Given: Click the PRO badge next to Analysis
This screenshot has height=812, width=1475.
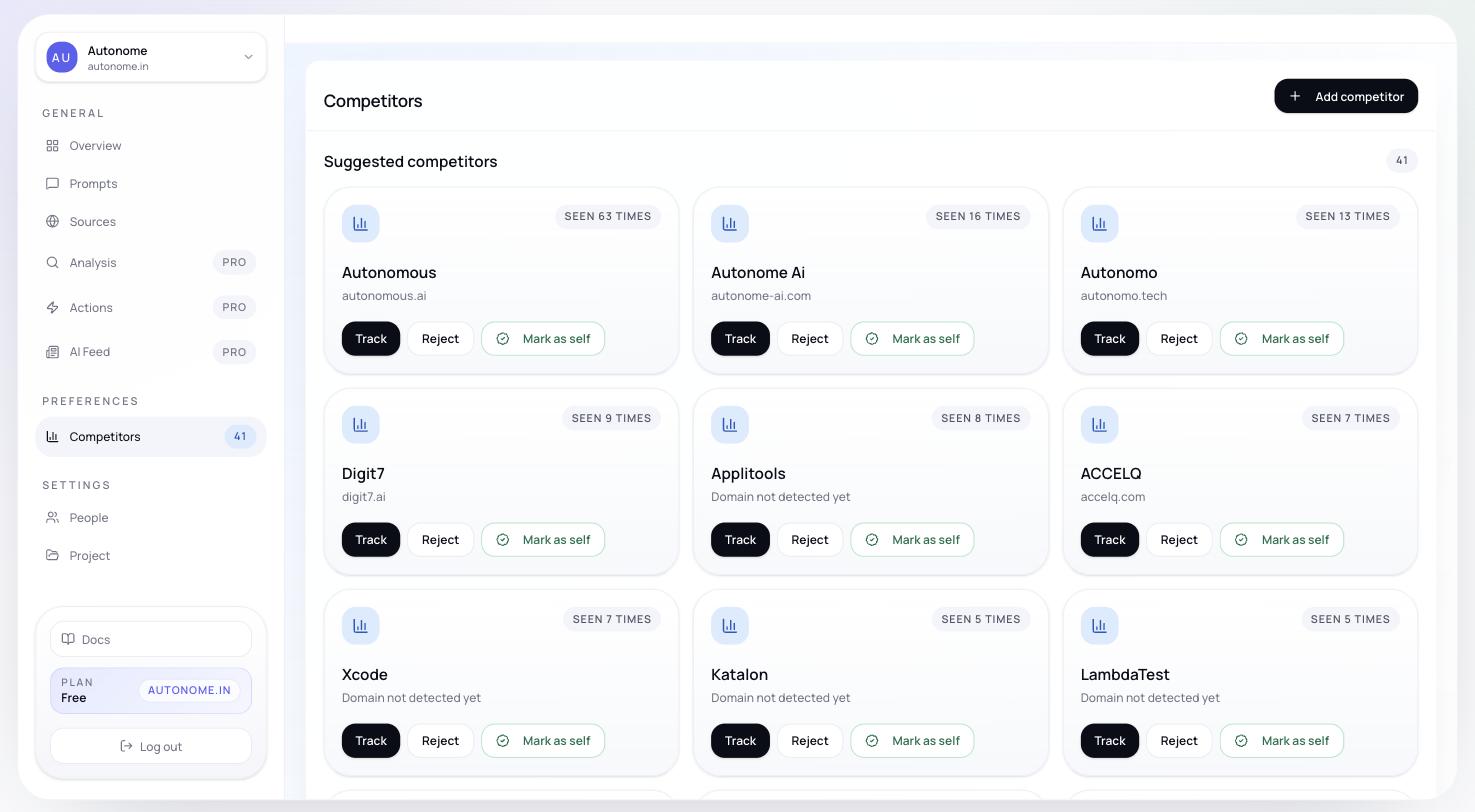Looking at the screenshot, I should point(234,263).
